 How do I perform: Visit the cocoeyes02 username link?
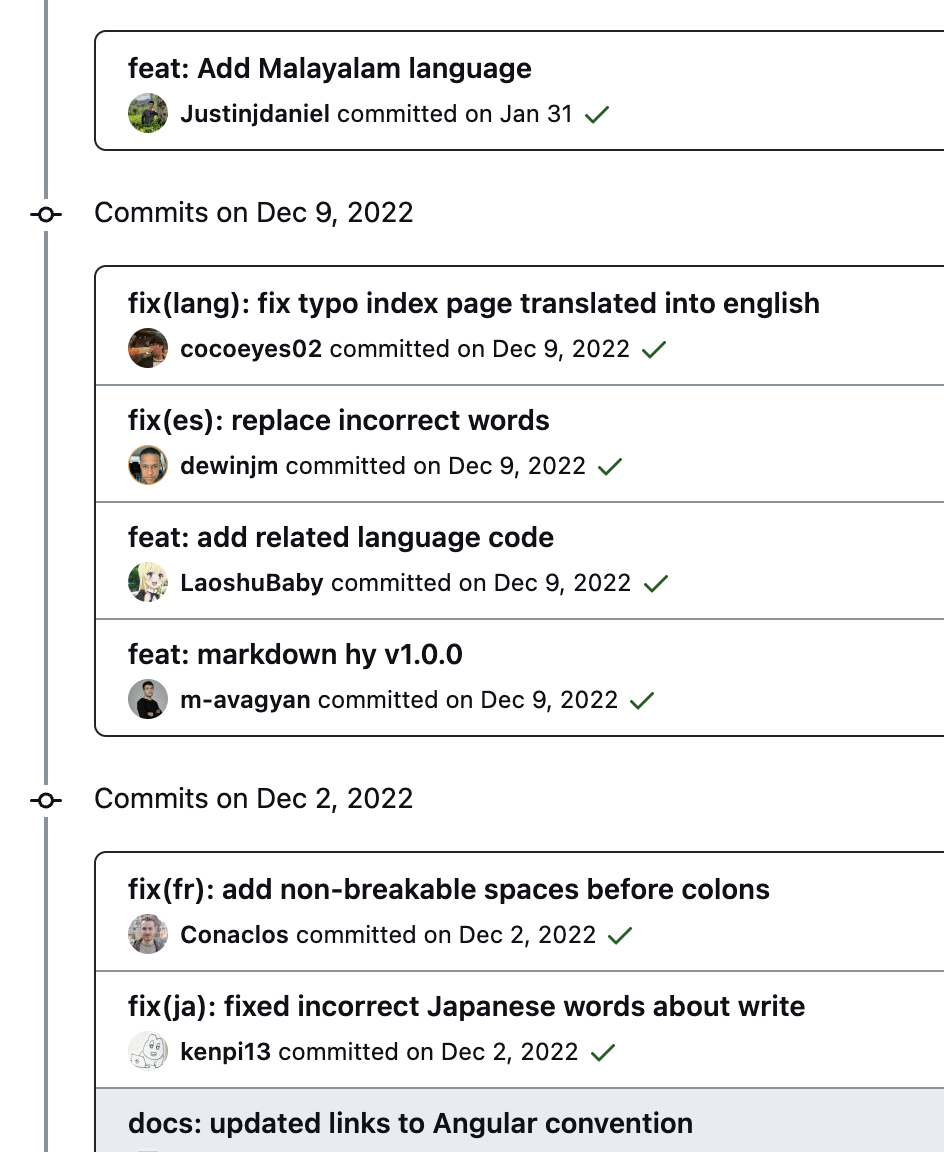(x=251, y=349)
